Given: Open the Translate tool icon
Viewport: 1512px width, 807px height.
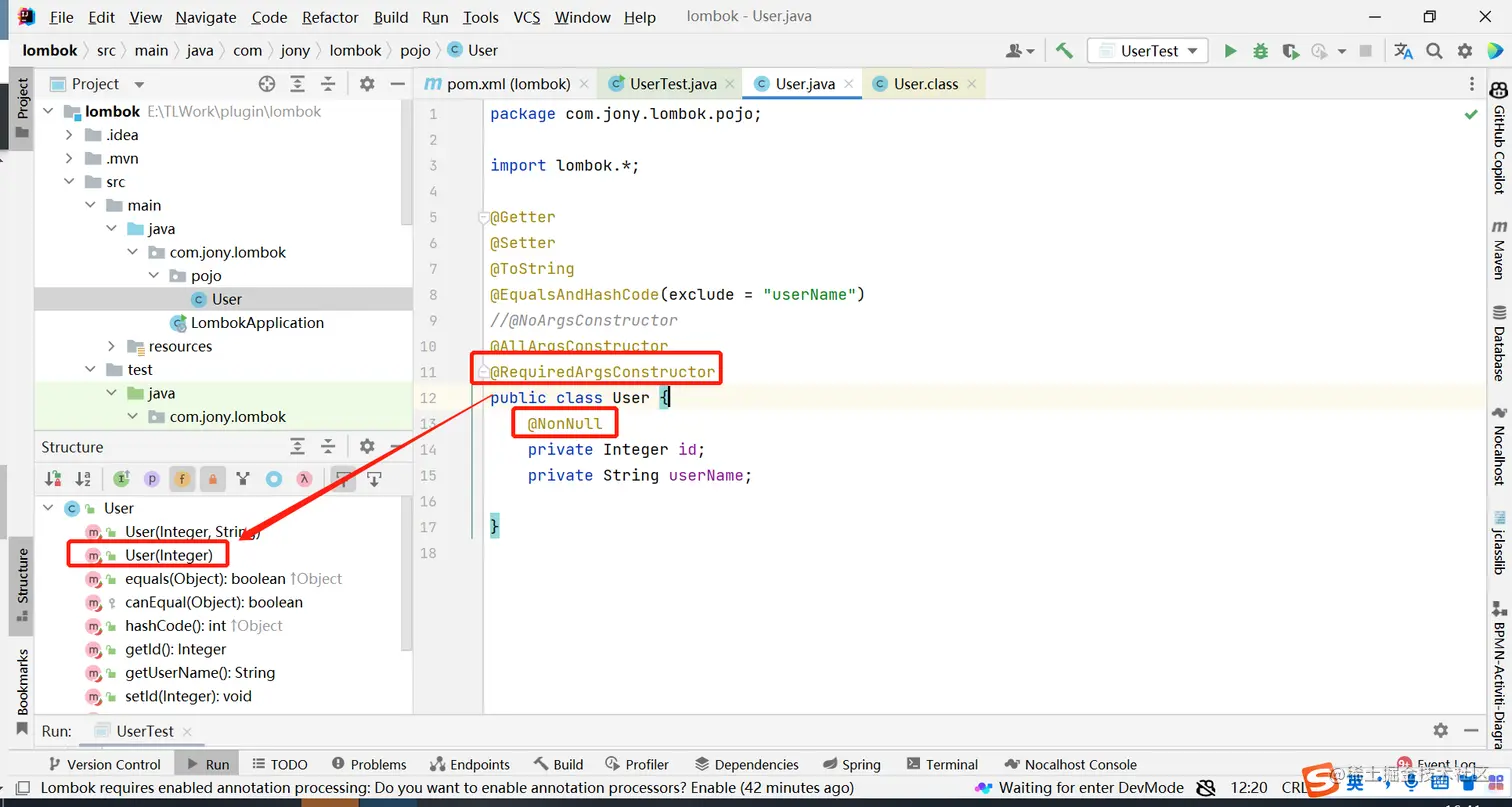Looking at the screenshot, I should pyautogui.click(x=1404, y=51).
